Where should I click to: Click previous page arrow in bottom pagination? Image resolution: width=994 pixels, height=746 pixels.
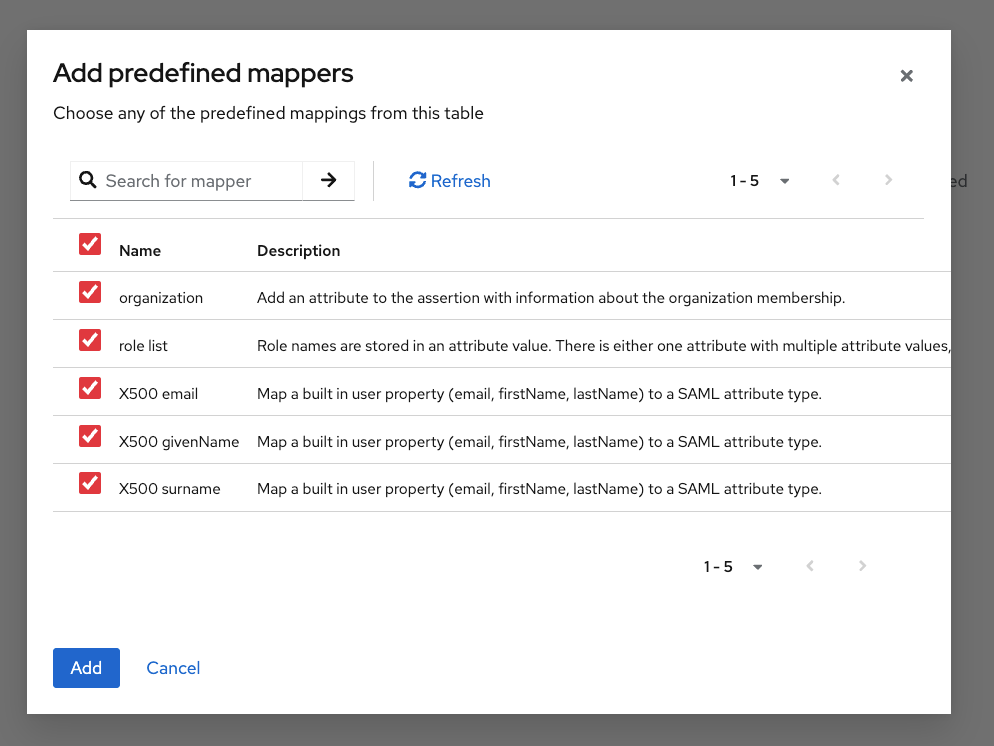(810, 566)
